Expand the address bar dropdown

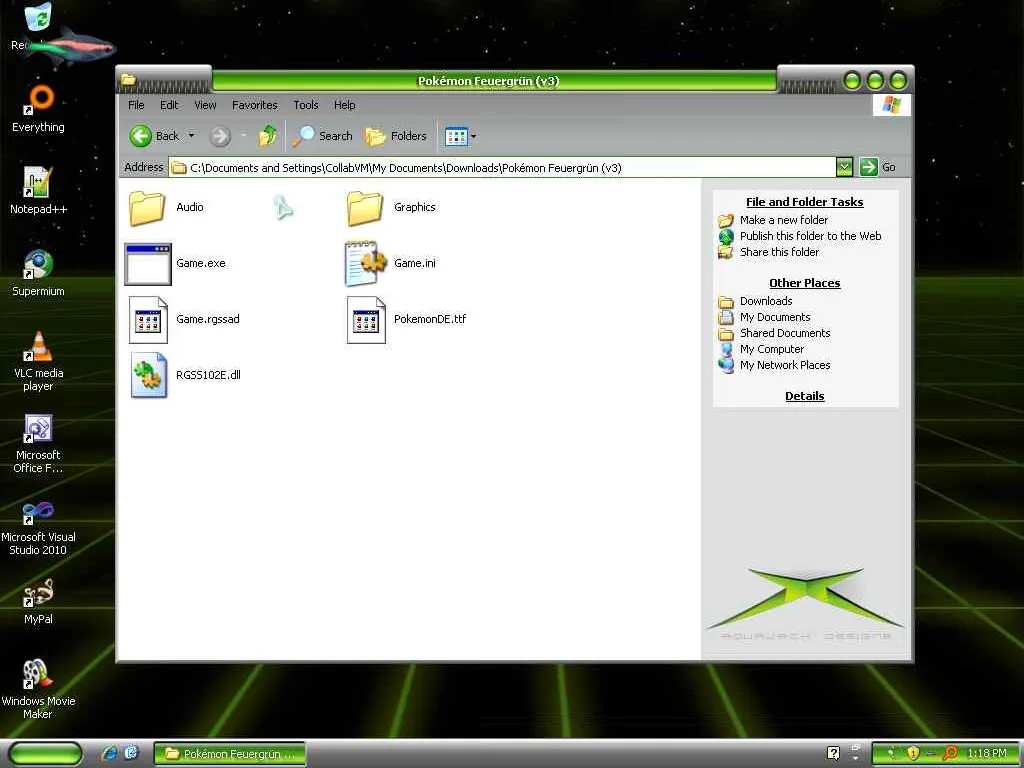pyautogui.click(x=844, y=167)
